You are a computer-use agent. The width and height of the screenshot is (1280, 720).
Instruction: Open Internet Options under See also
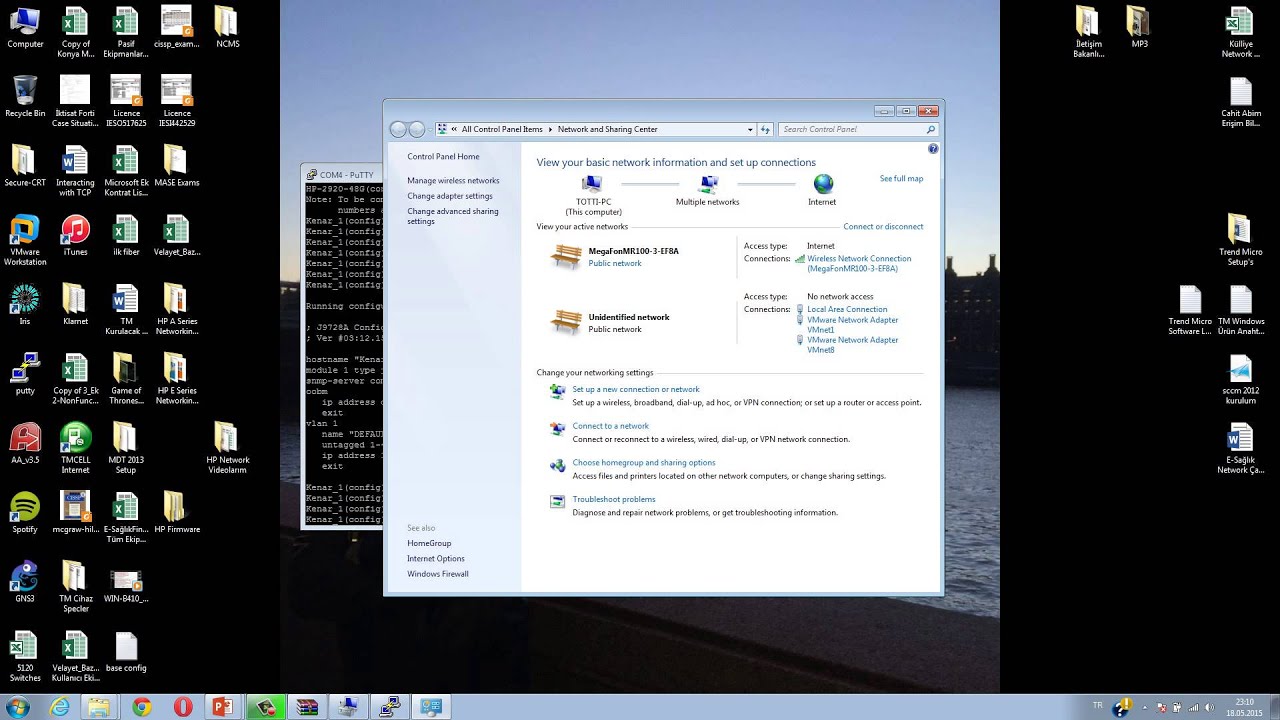(x=436, y=558)
